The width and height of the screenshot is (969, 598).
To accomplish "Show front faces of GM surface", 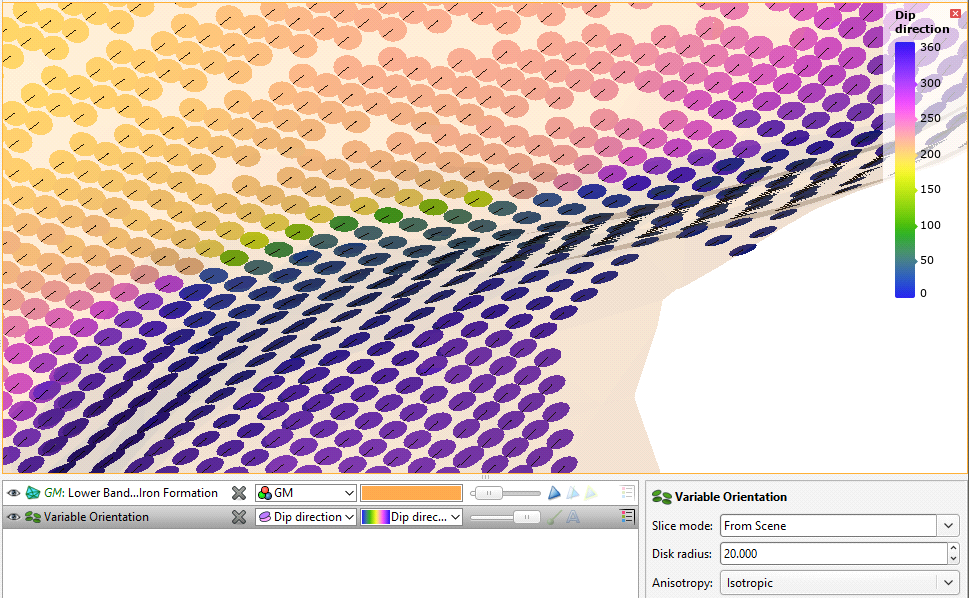I will click(554, 492).
